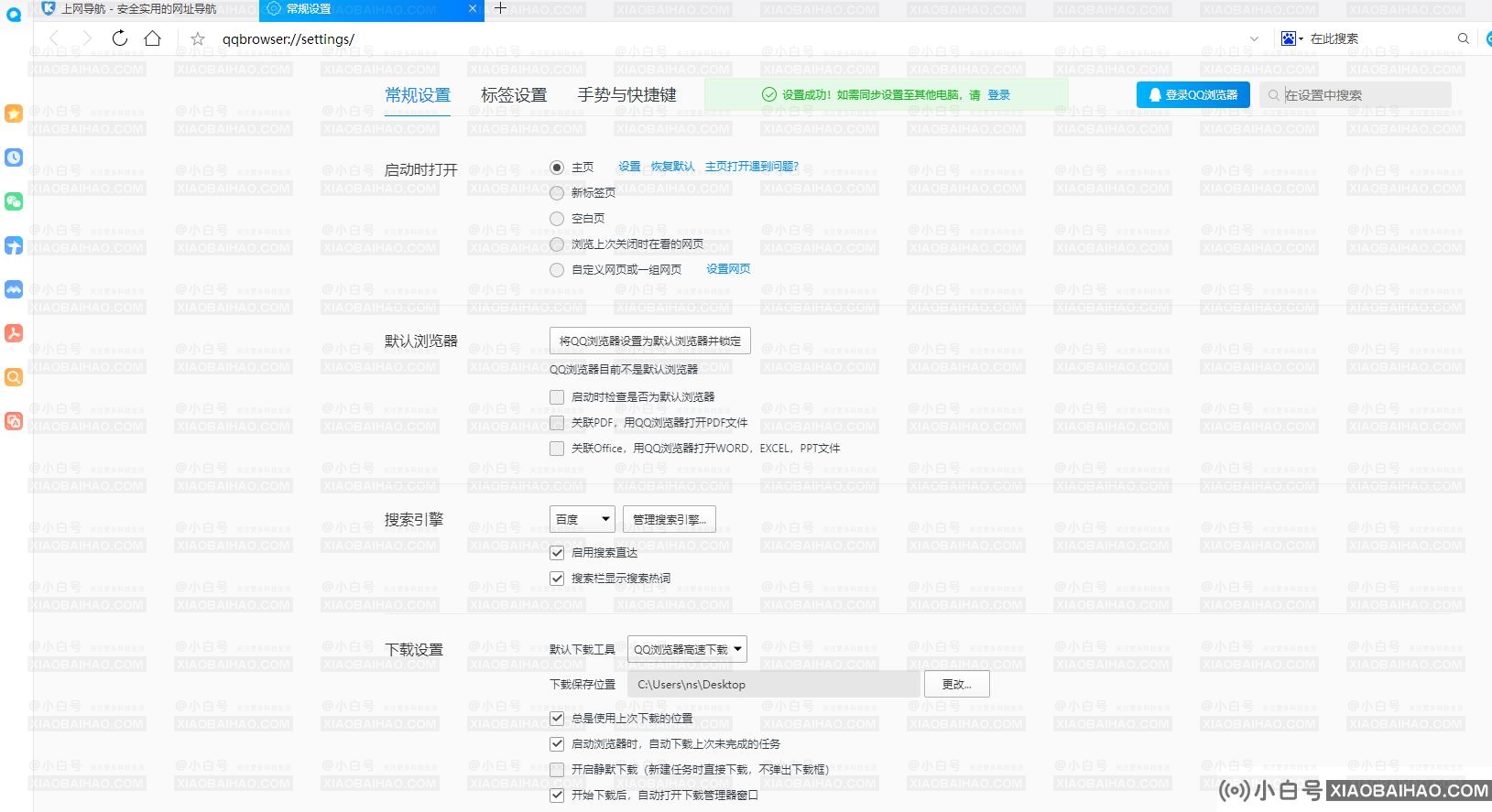
Task: Open 标签设置 settings section
Action: (x=514, y=95)
